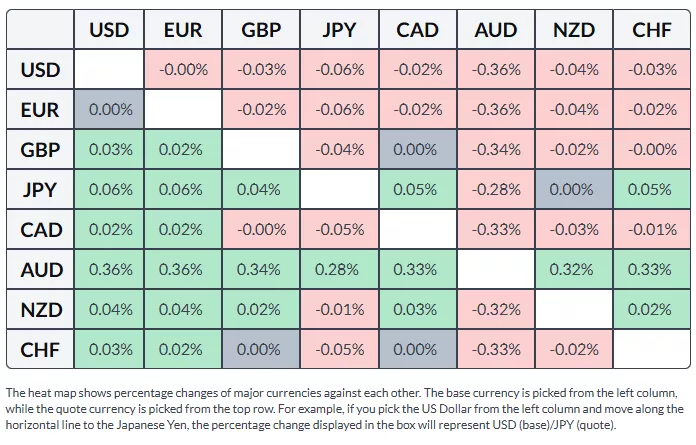Select the CHF/GBP gray 0.00% cell
696x445 pixels.
pos(261,350)
